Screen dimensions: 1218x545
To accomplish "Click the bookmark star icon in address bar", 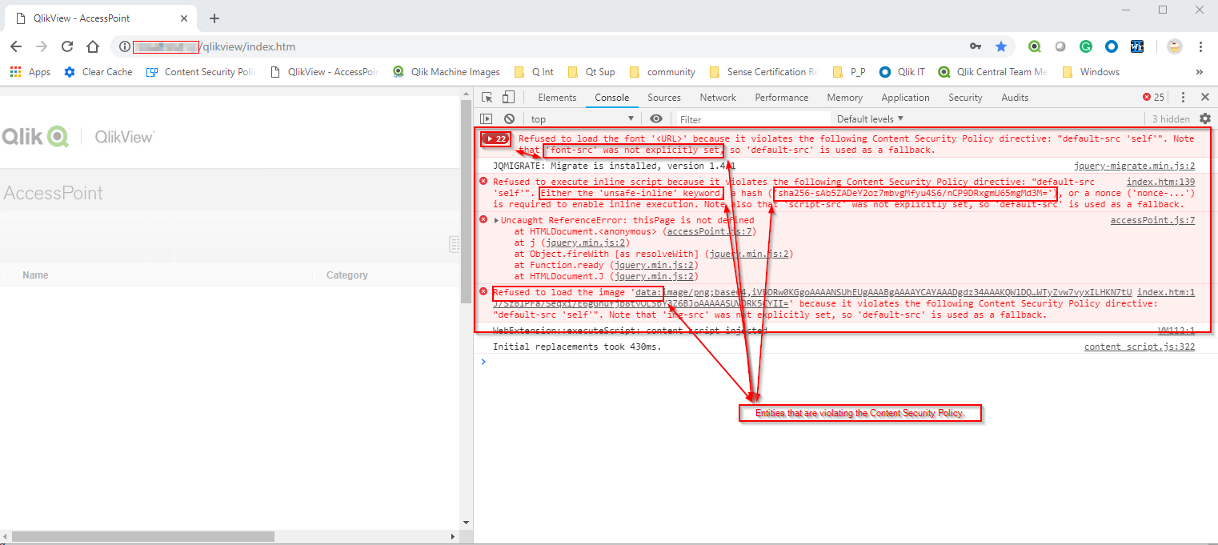I will [x=1001, y=46].
